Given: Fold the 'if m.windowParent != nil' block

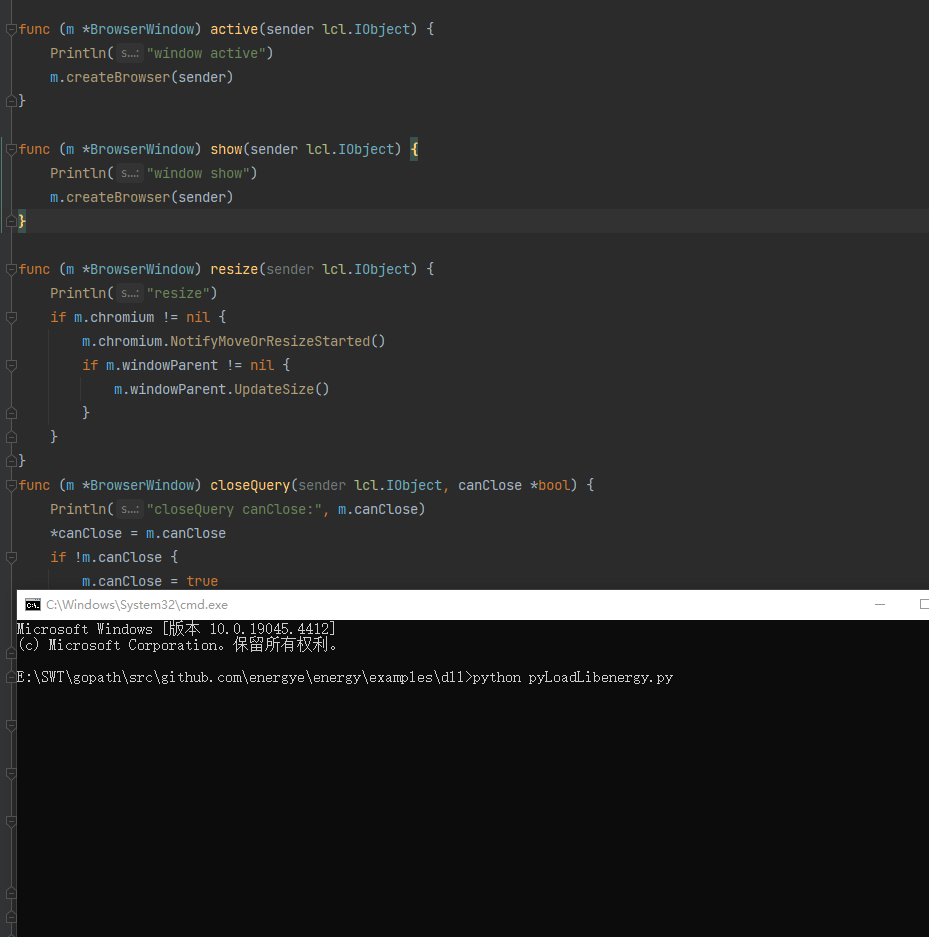Looking at the screenshot, I should coord(11,365).
